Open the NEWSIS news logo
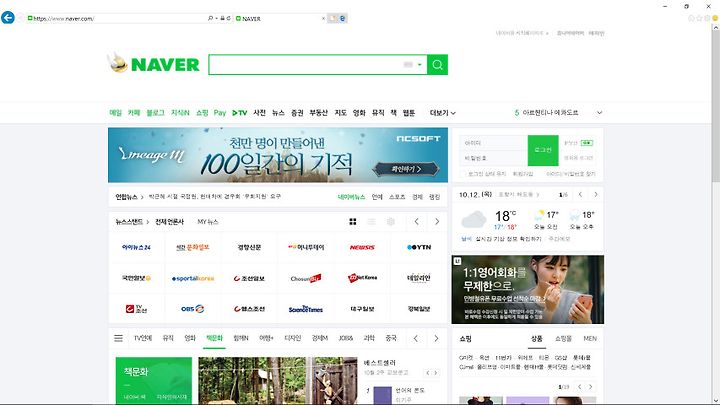The height and width of the screenshot is (405, 720). [x=362, y=247]
